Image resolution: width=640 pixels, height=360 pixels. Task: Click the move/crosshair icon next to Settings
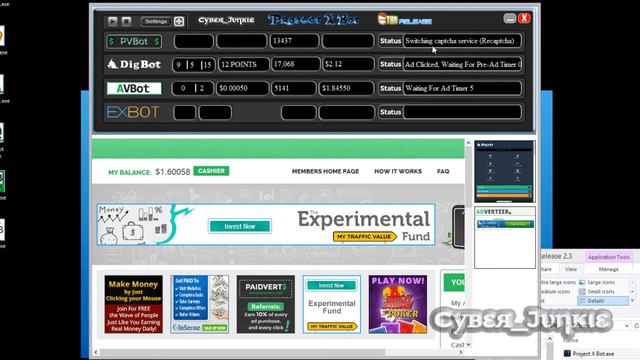[x=179, y=21]
